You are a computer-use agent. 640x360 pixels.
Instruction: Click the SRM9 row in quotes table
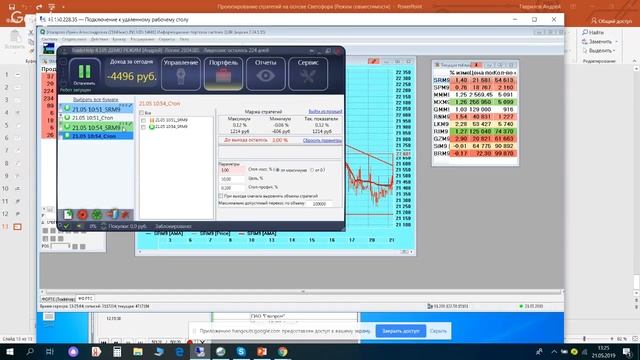click(x=475, y=80)
